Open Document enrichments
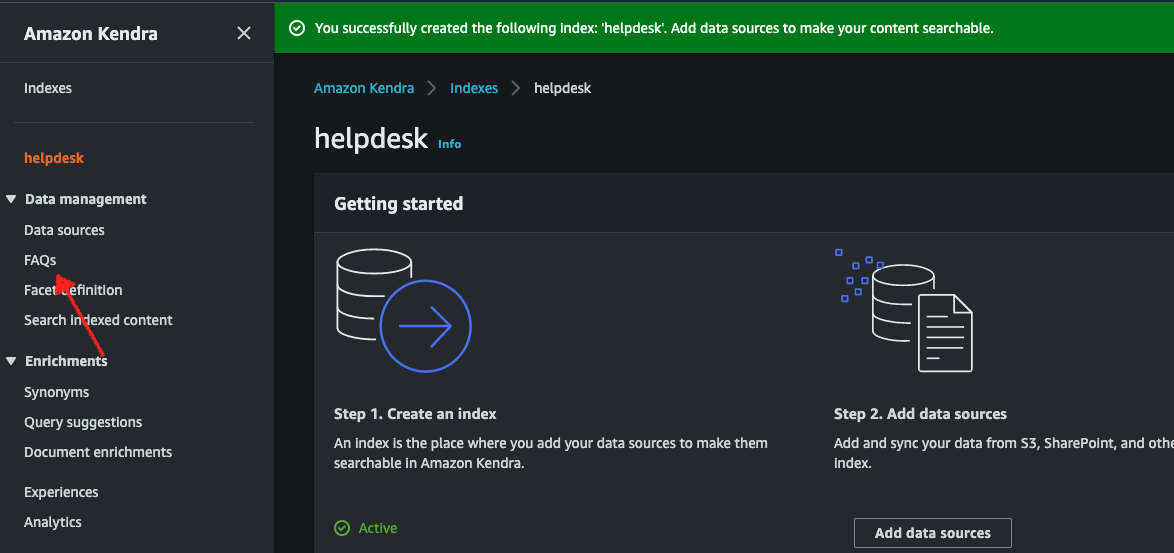 [98, 452]
